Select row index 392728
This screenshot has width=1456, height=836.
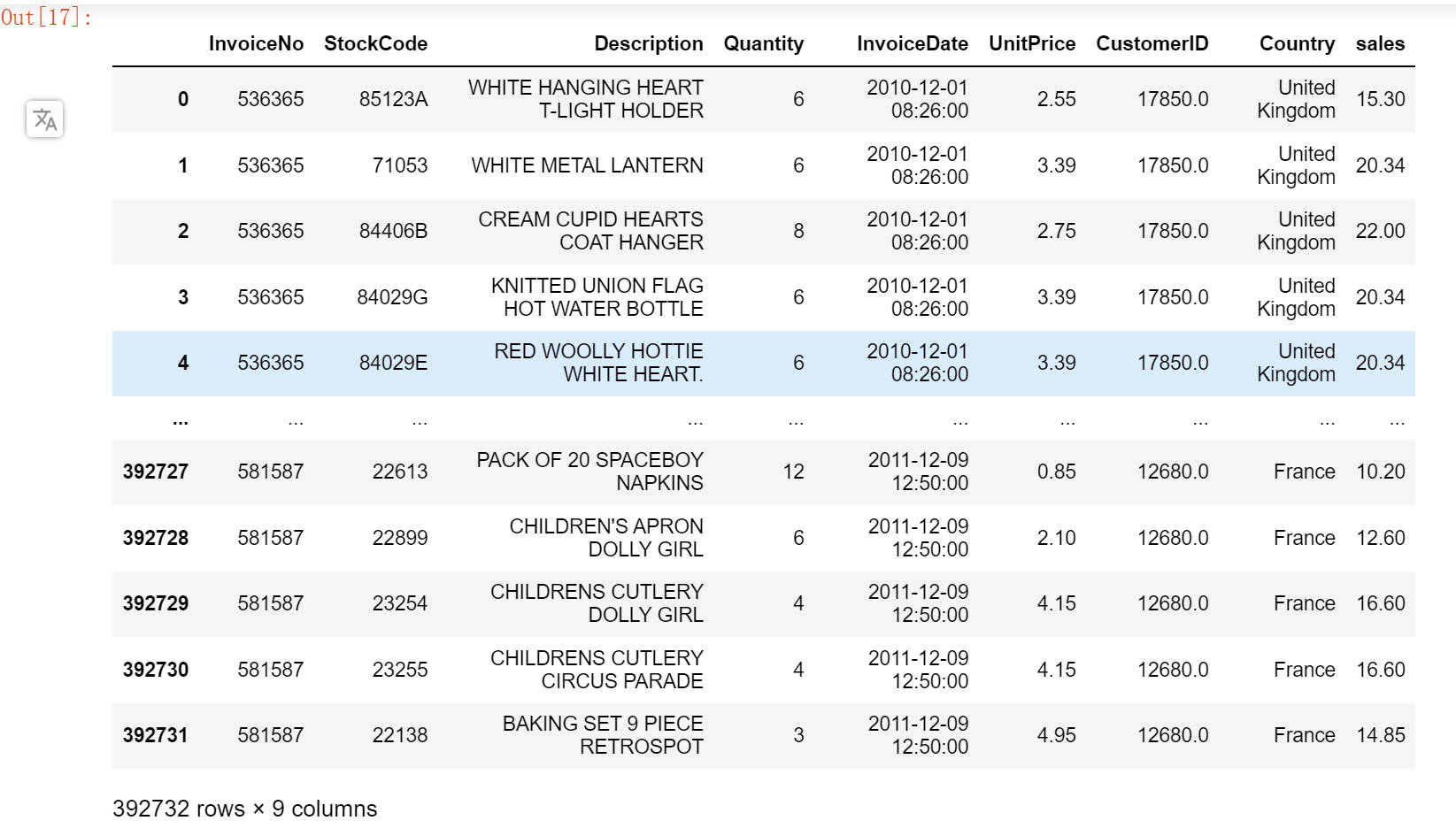tap(156, 538)
